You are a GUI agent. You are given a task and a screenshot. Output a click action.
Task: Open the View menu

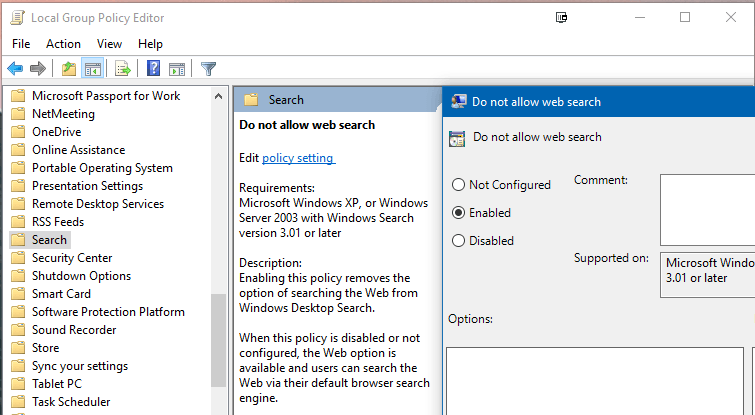click(109, 44)
